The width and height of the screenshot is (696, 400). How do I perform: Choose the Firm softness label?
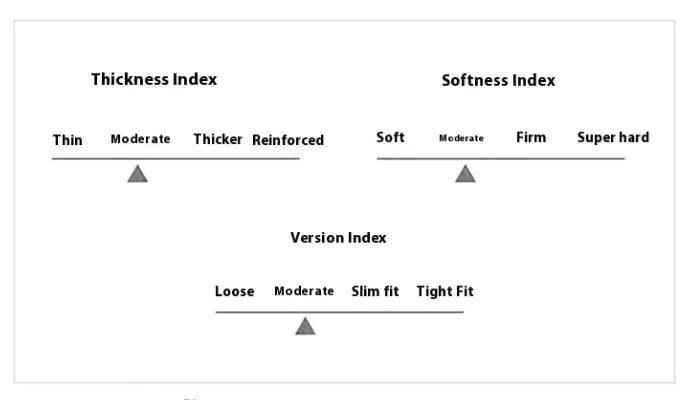531,137
